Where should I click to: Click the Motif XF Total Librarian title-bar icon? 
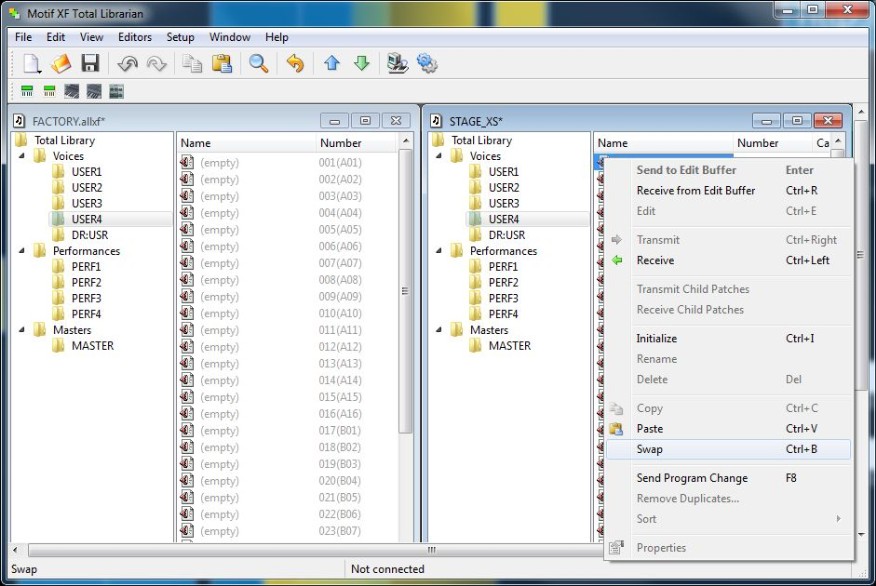point(15,13)
